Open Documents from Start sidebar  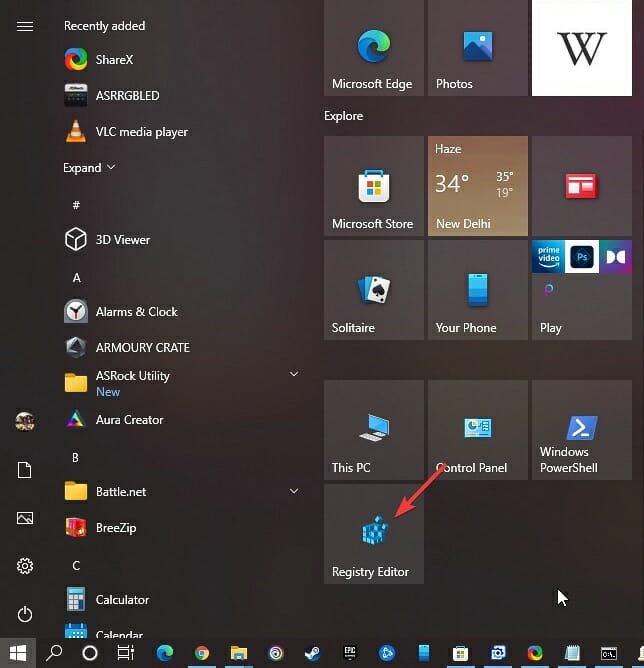[25, 469]
